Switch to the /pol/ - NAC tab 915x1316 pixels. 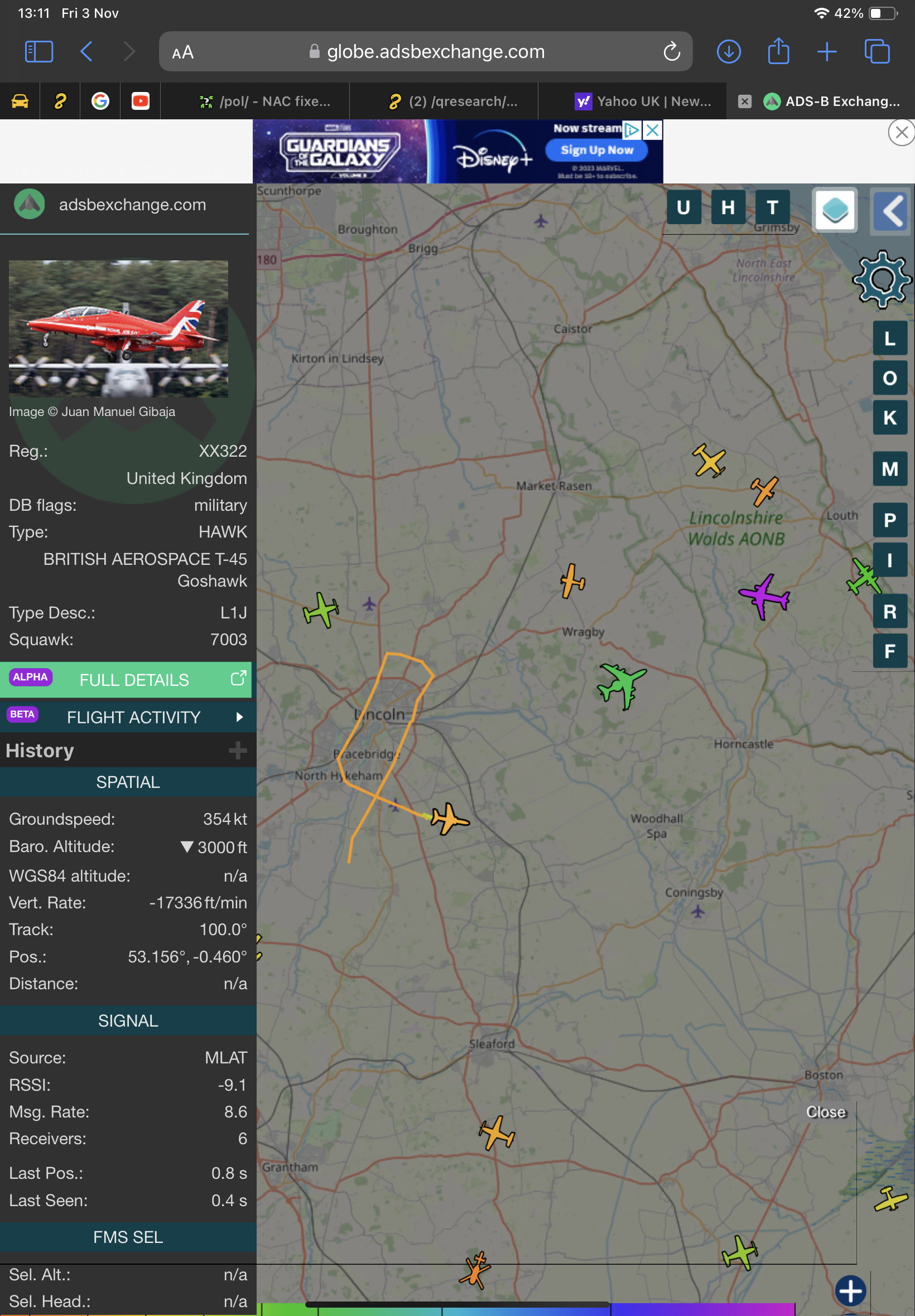[x=264, y=101]
